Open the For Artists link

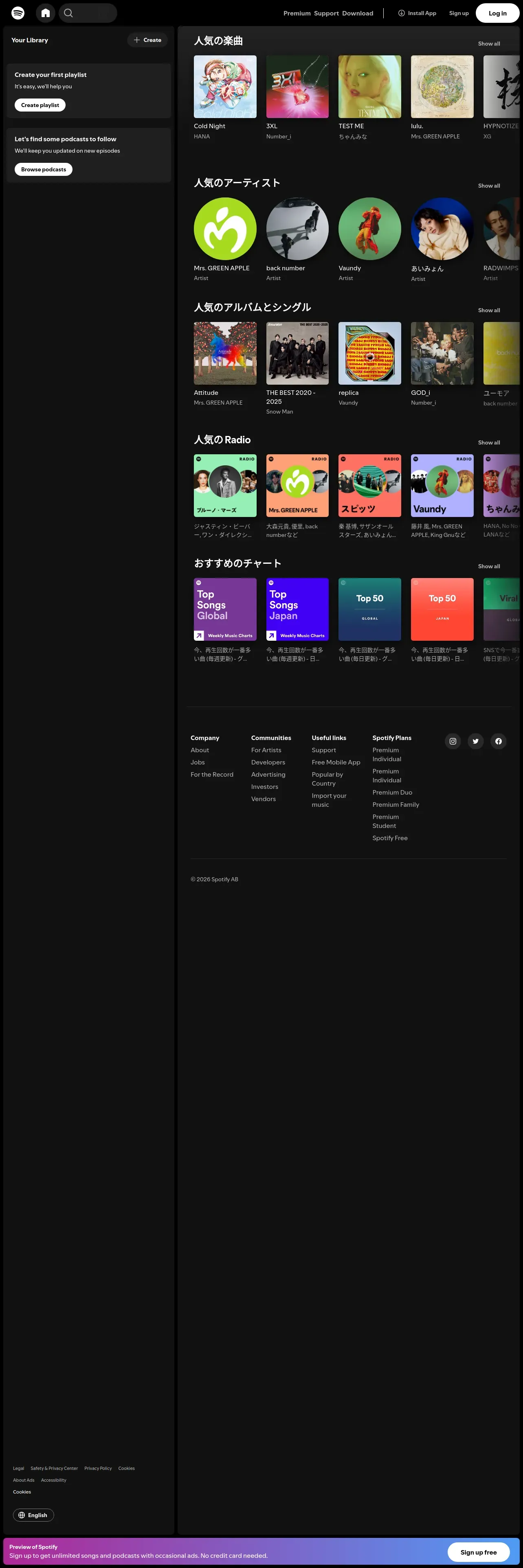pos(267,750)
